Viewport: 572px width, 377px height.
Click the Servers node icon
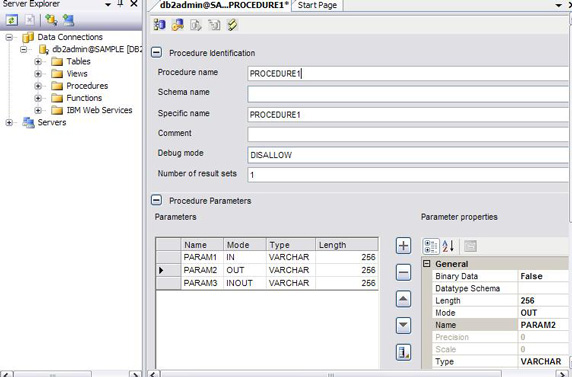(x=28, y=122)
